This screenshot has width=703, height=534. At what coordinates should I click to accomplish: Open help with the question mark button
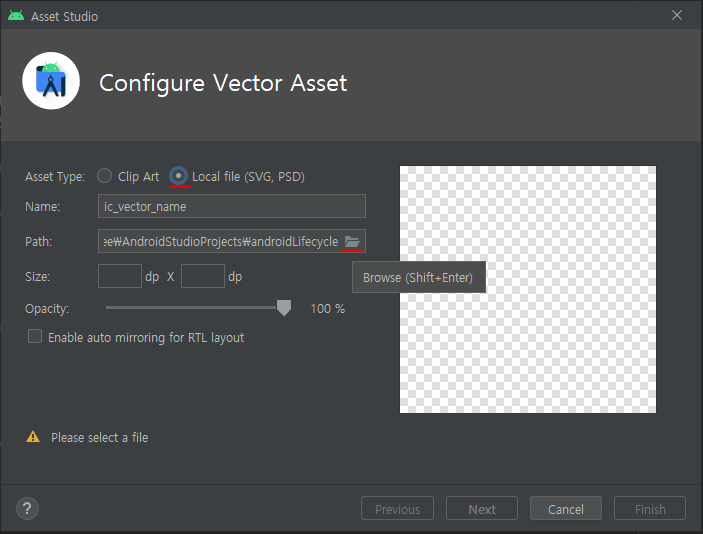[27, 508]
